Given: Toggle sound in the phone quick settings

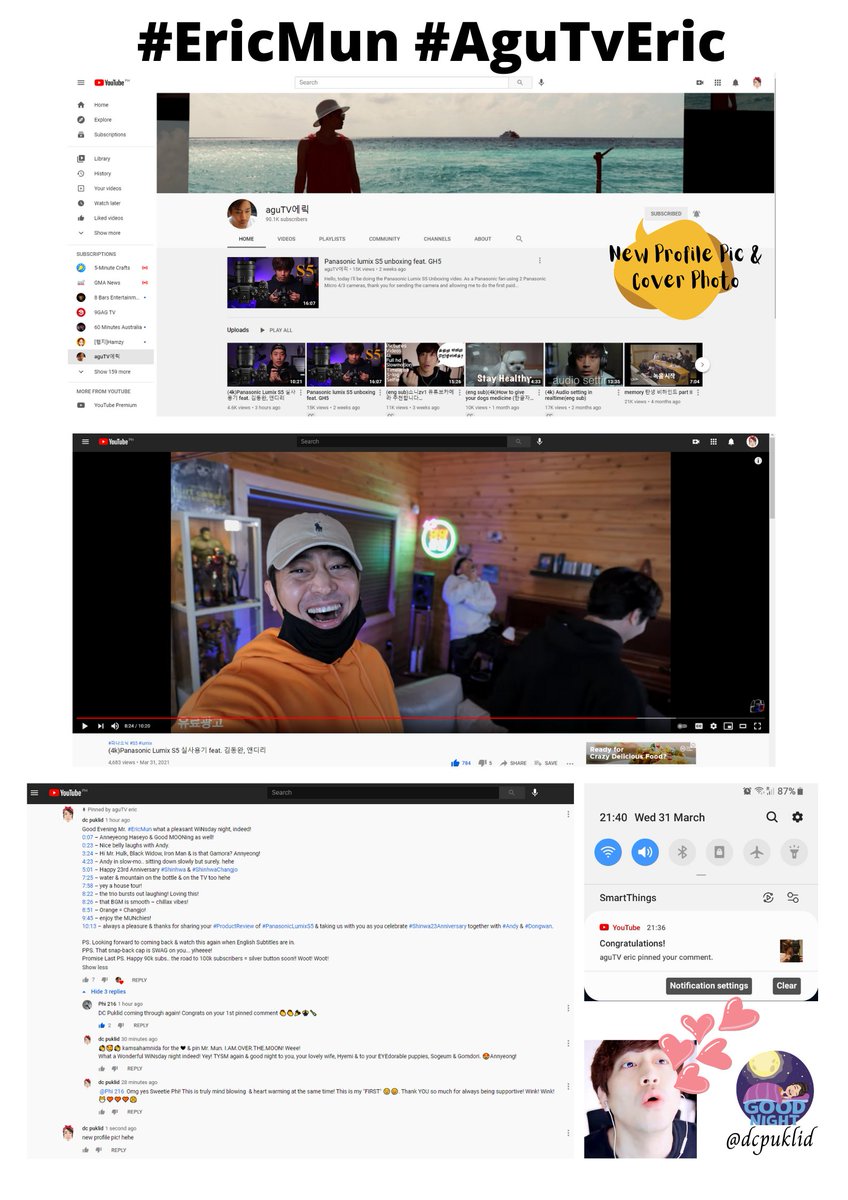Looking at the screenshot, I should [645, 852].
